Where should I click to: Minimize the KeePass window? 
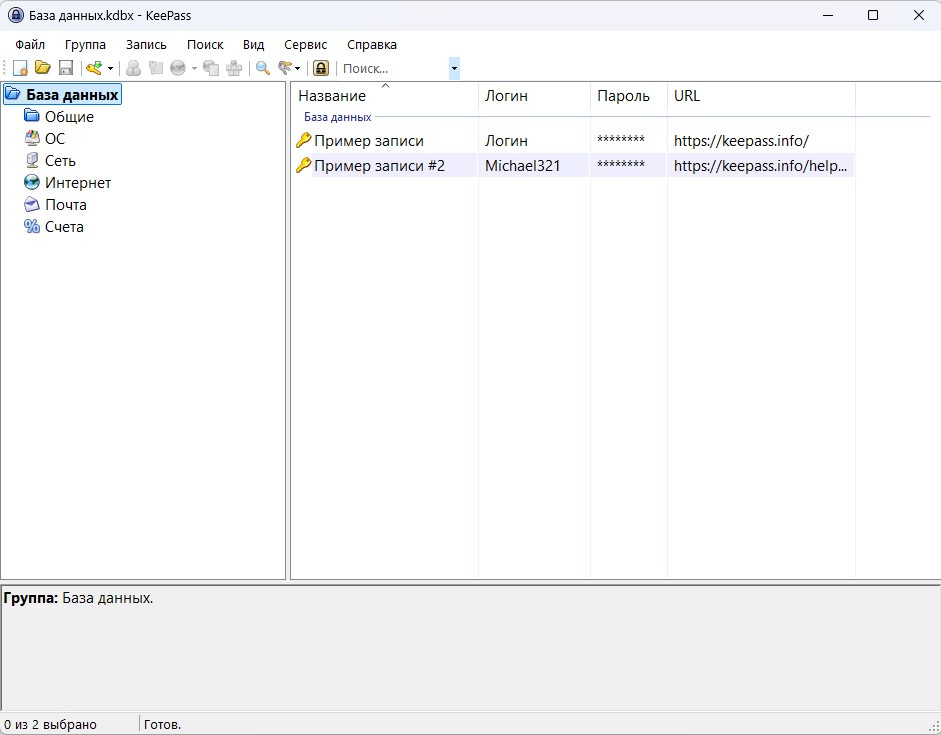tap(828, 15)
